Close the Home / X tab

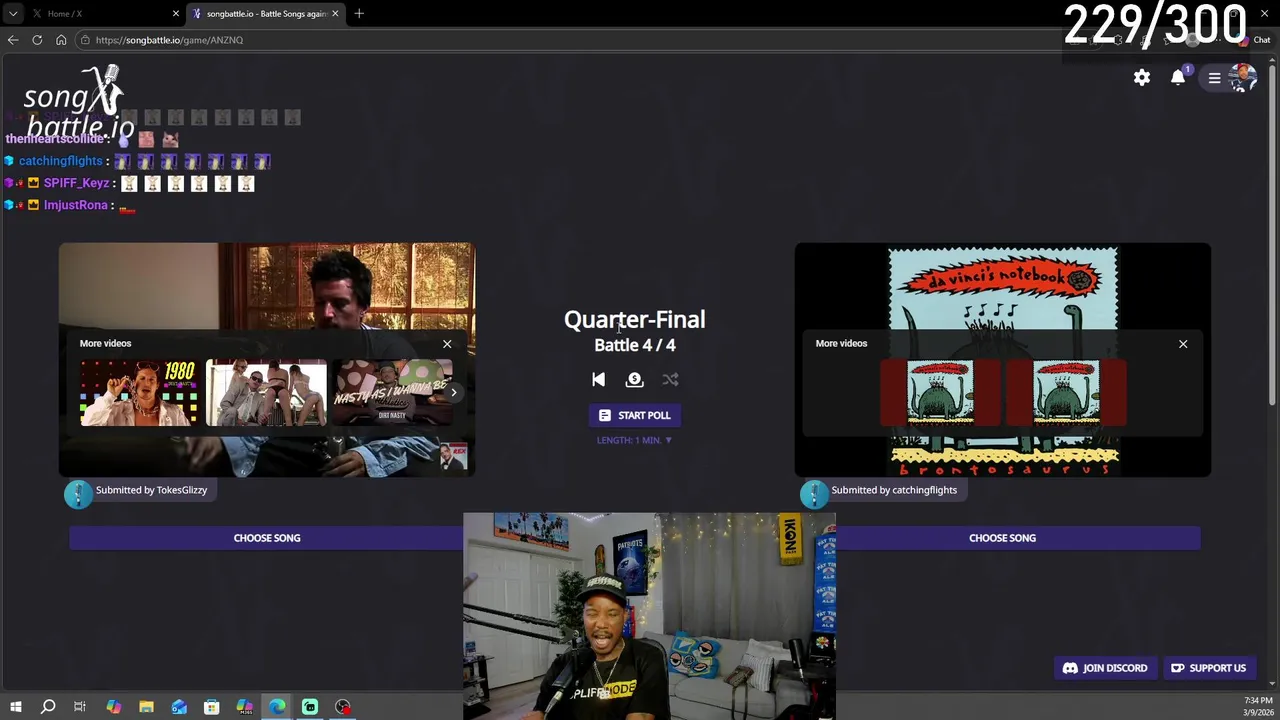pyautogui.click(x=175, y=14)
